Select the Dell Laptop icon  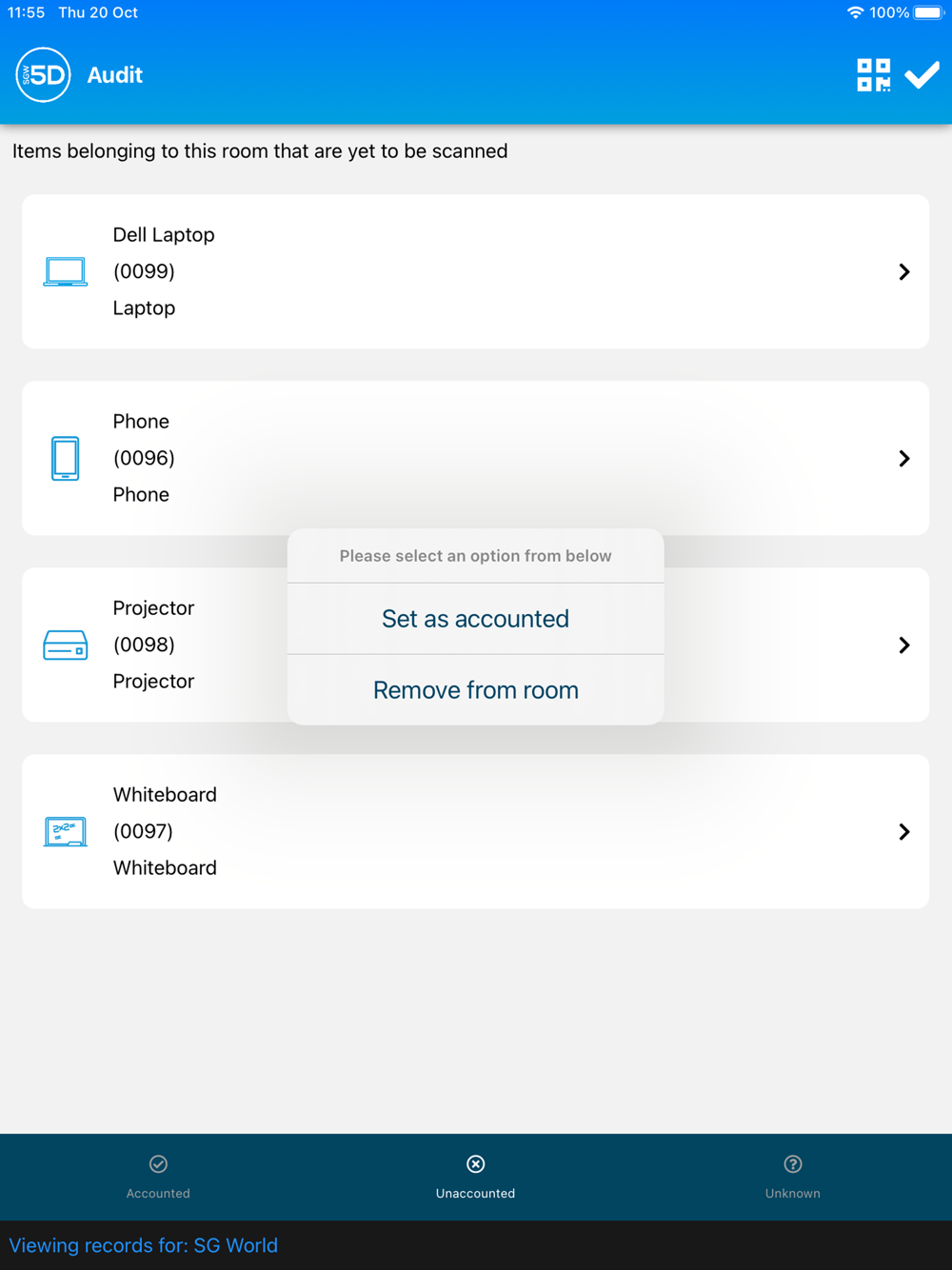65,271
